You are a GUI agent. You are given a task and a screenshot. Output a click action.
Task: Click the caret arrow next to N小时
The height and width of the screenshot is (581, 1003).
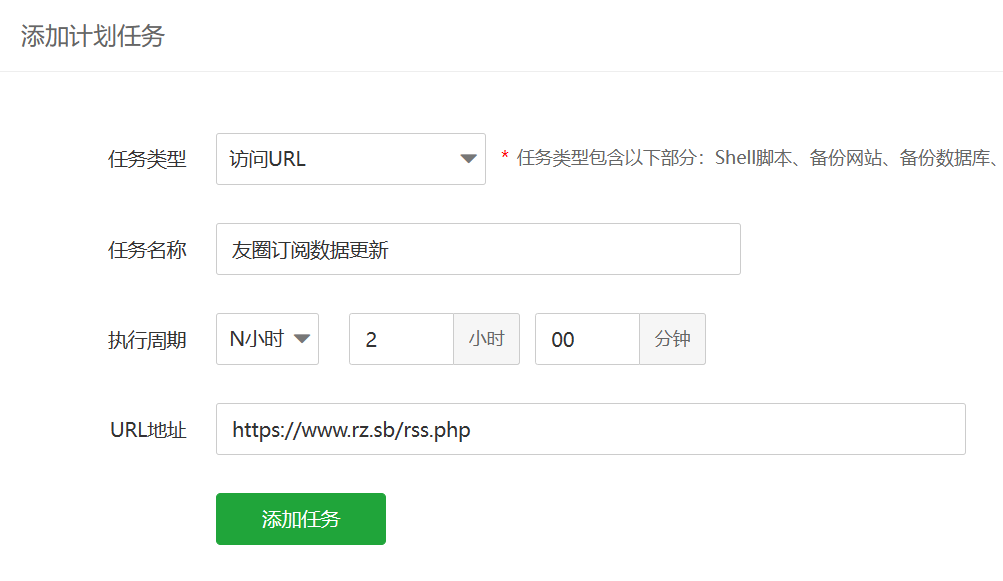[x=301, y=339]
